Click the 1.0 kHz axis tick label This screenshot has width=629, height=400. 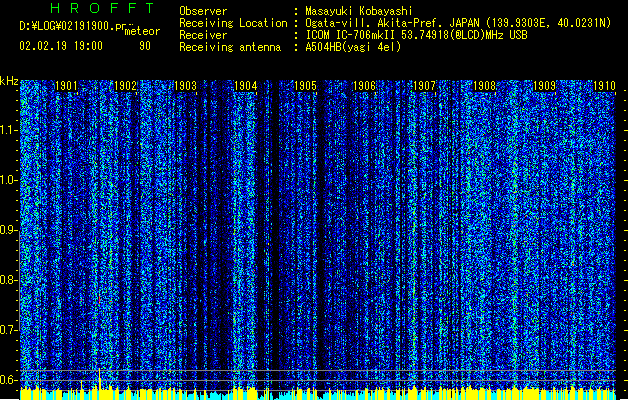8,180
